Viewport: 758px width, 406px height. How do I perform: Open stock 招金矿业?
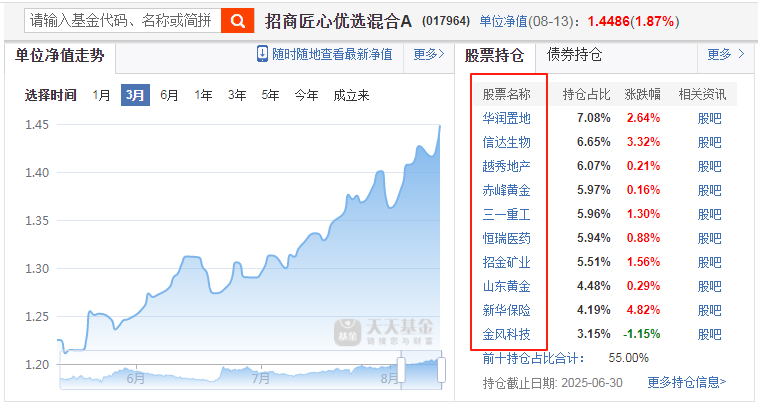506,262
